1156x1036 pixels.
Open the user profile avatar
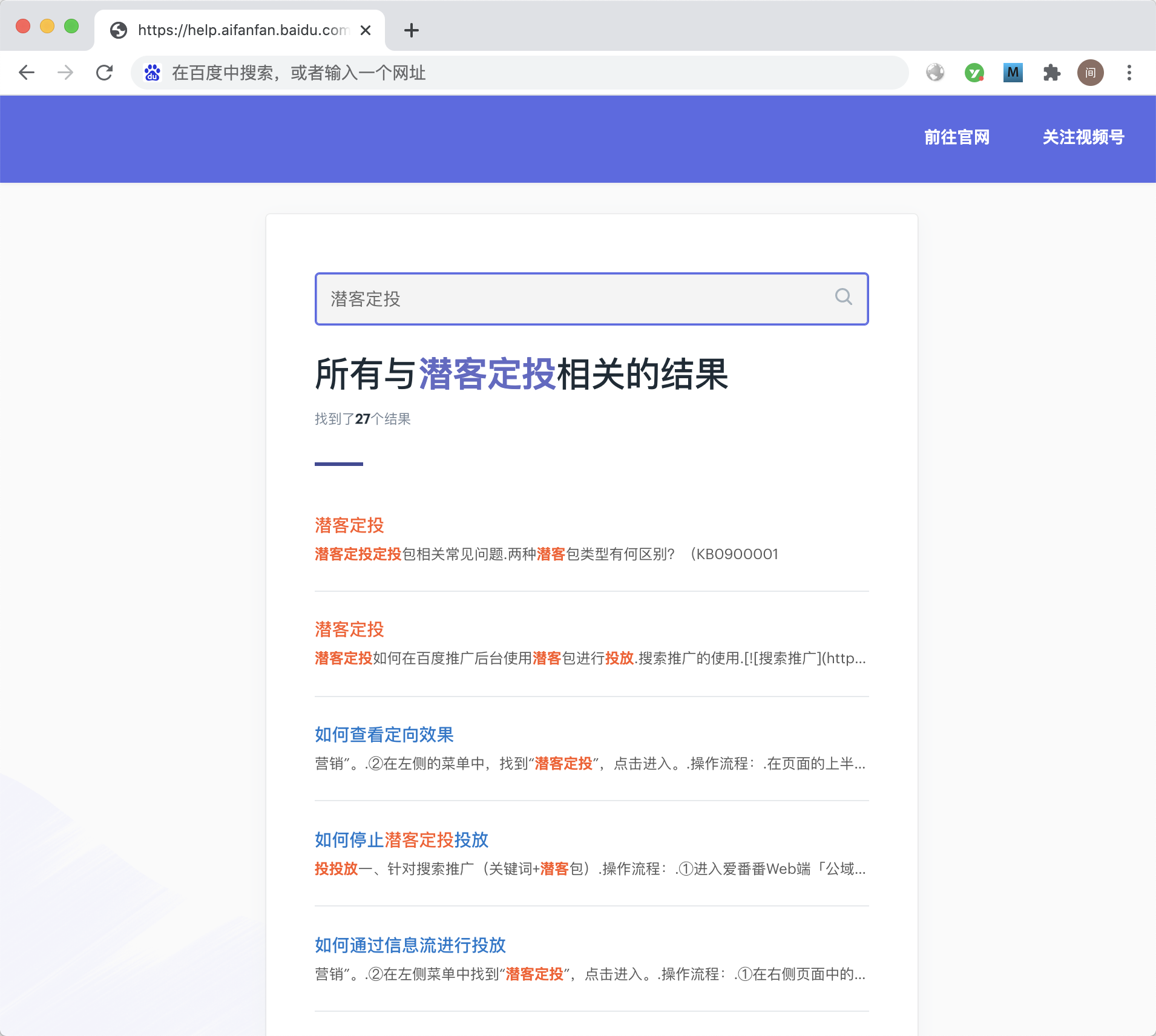pyautogui.click(x=1090, y=73)
